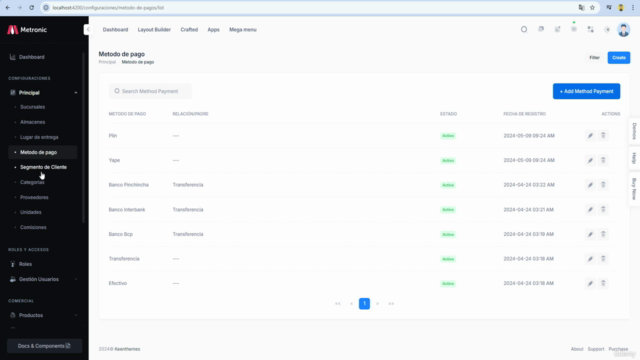Go to Proveedores
The image size is (640, 360).
34,197
